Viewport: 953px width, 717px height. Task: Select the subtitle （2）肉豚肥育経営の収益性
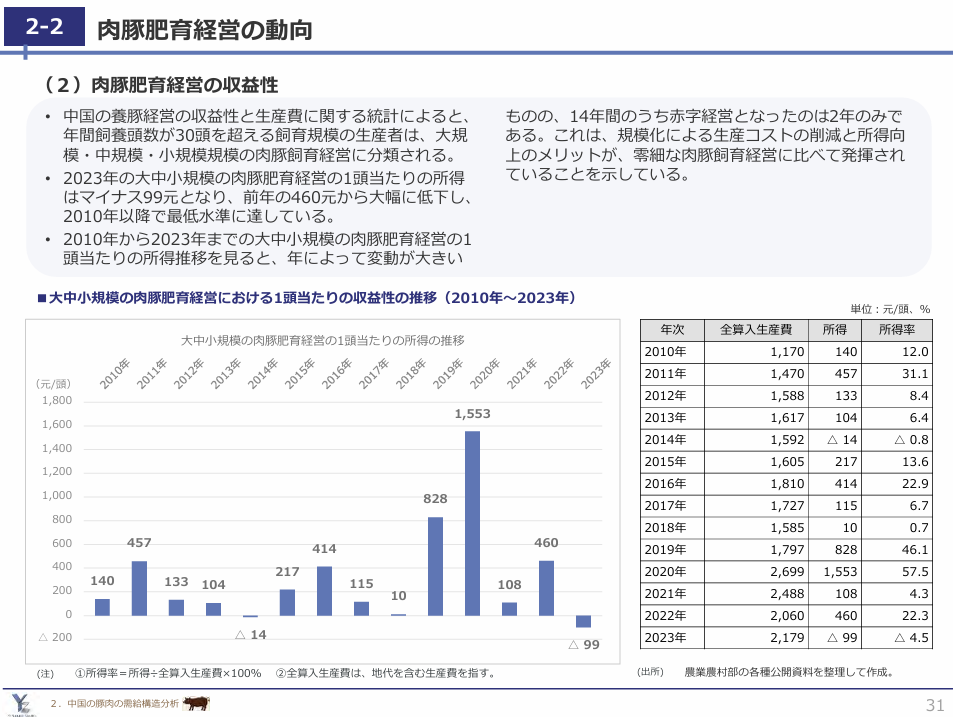(159, 84)
